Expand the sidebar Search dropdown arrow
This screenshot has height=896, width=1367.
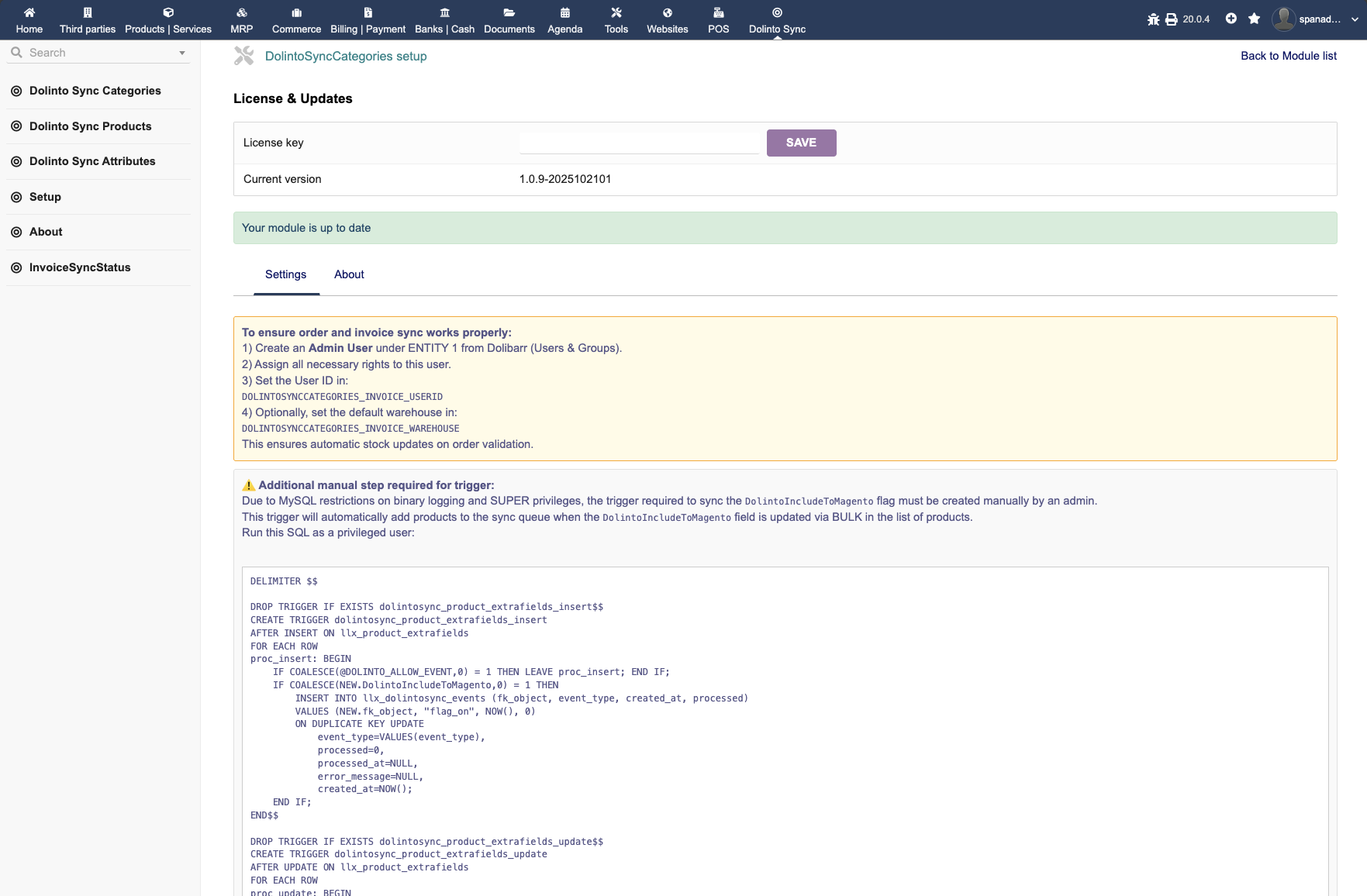pyautogui.click(x=182, y=53)
